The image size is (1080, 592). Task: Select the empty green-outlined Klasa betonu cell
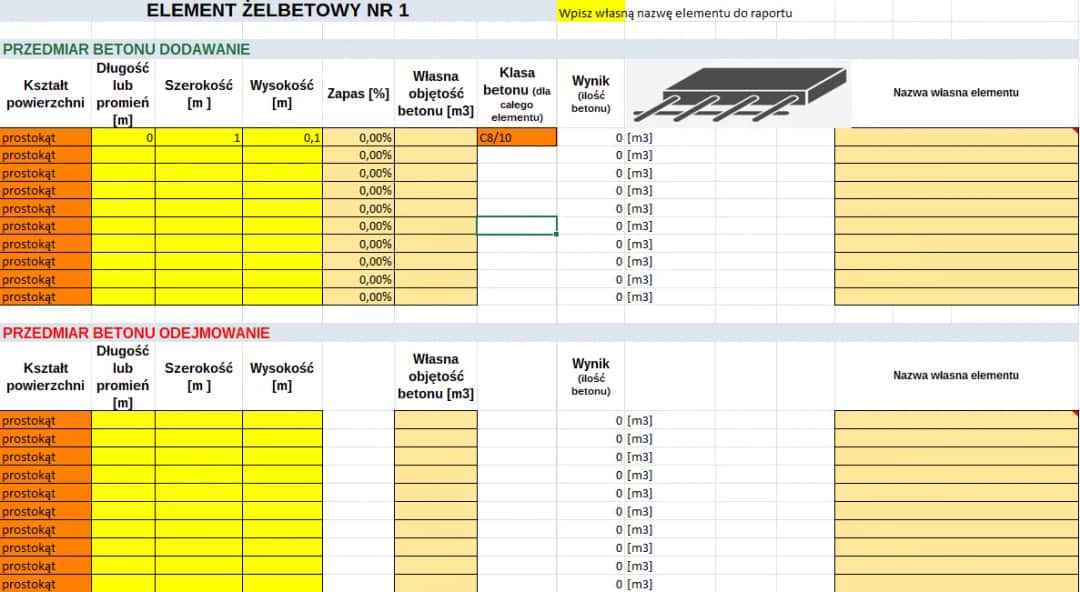point(517,226)
